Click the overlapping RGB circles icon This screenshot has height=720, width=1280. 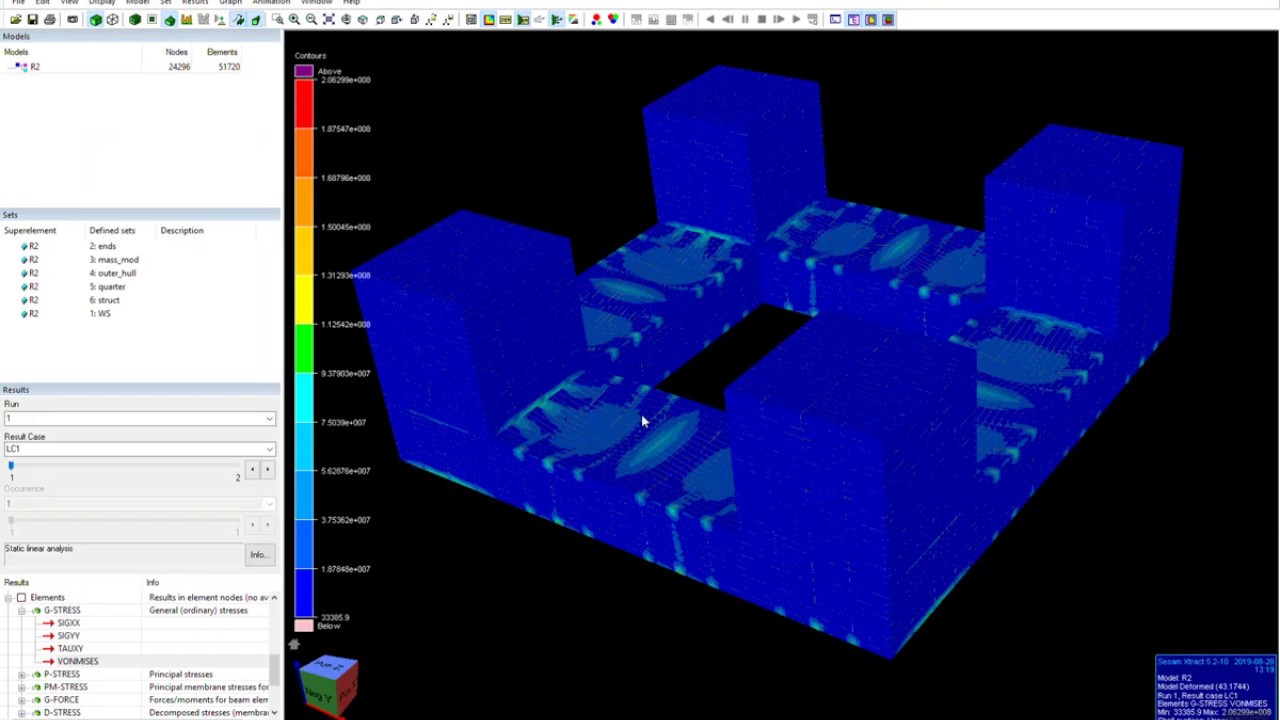point(613,19)
